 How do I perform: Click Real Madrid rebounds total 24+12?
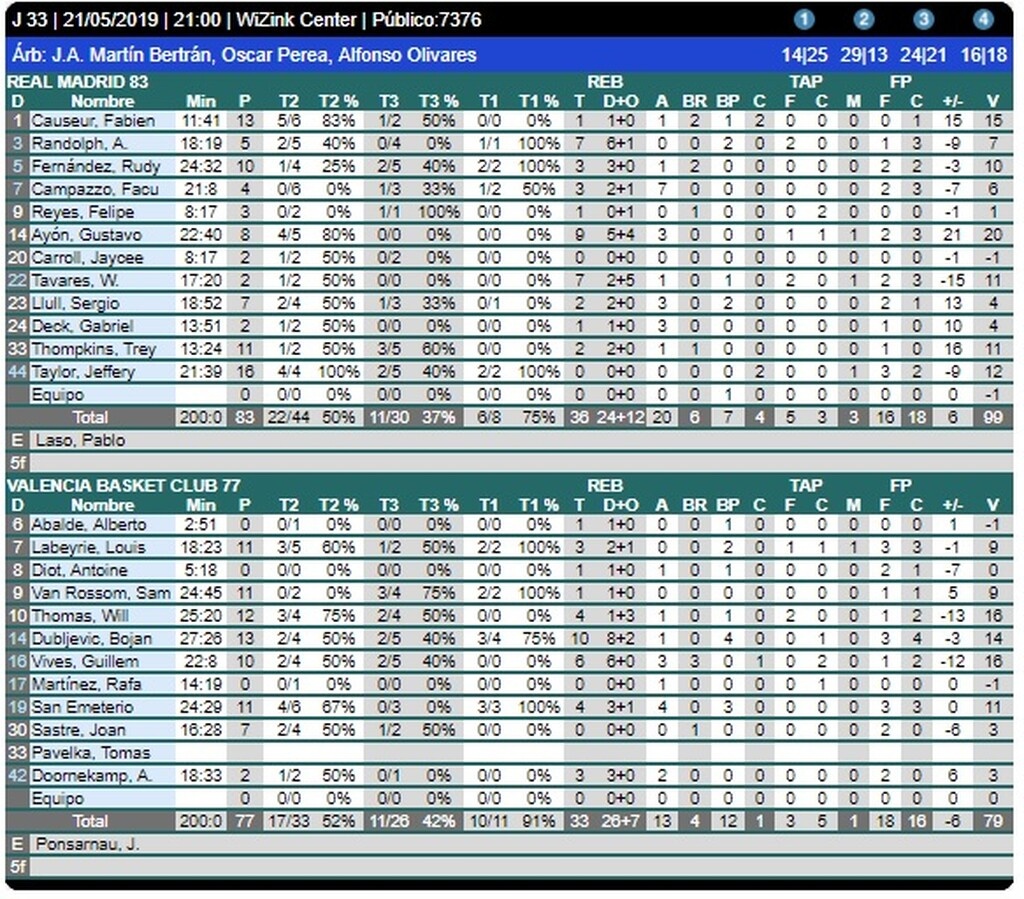pos(620,418)
